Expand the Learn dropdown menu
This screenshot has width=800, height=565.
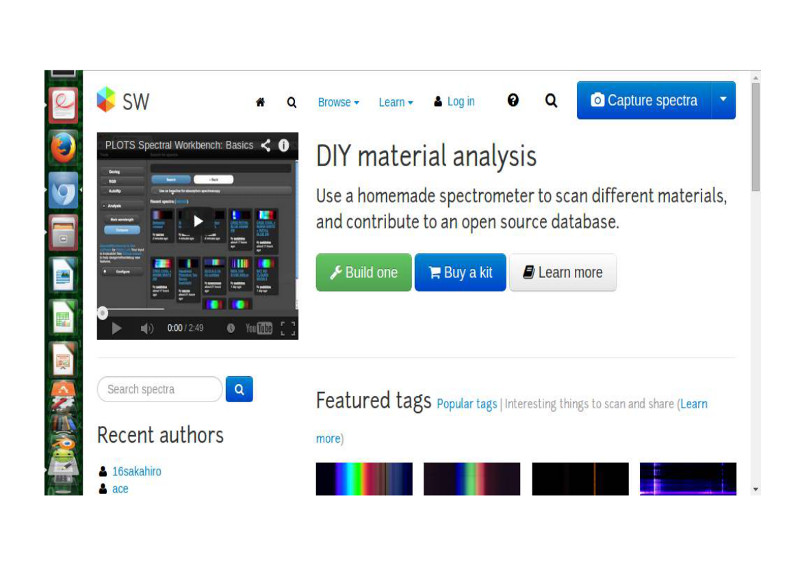(x=395, y=102)
